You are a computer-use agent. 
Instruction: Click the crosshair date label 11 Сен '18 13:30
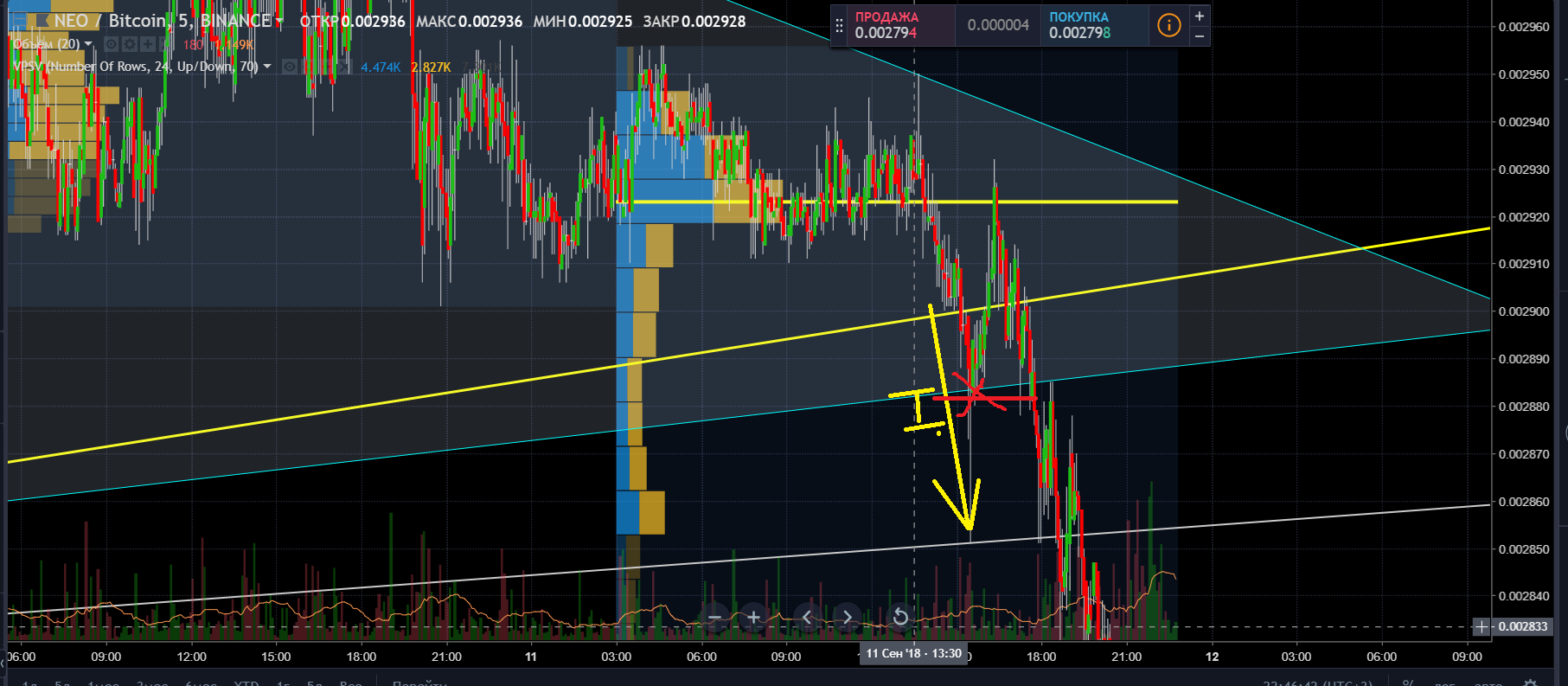914,653
